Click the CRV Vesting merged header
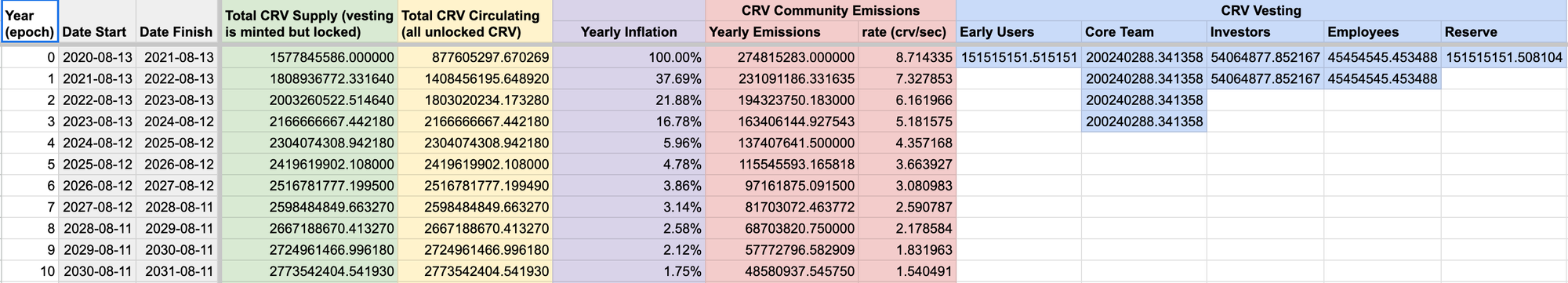 pos(1261,11)
